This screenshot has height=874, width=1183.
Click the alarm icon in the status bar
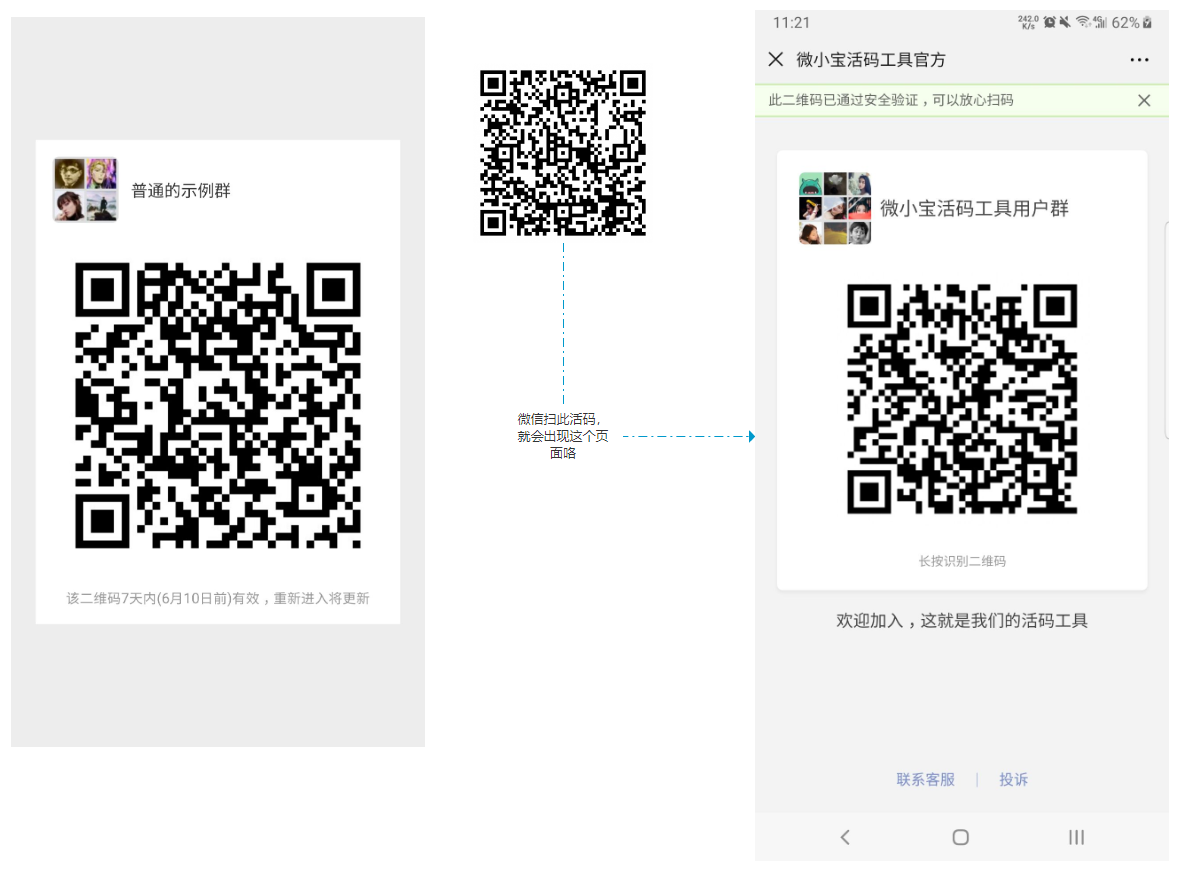1049,22
